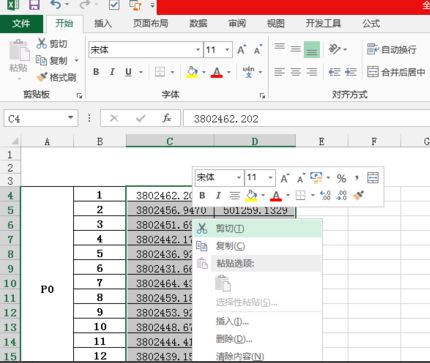Click the Insert Function fx icon
The image size is (430, 363).
(x=167, y=118)
